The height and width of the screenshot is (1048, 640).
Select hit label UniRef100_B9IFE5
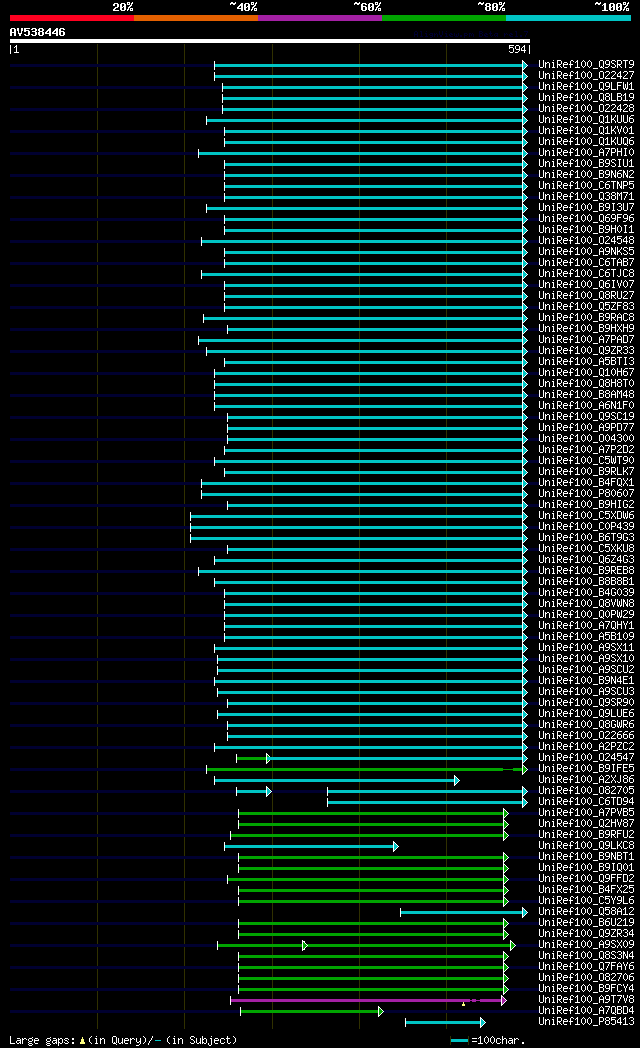coord(587,769)
